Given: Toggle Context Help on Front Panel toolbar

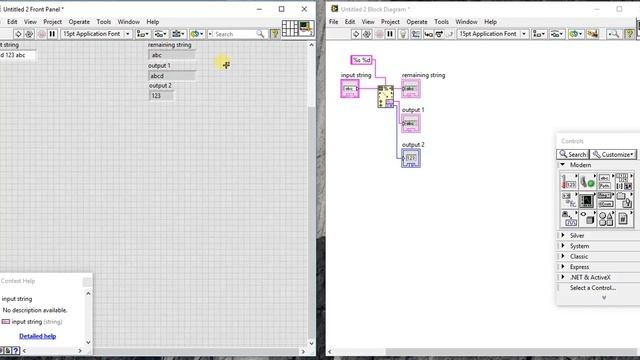Looking at the screenshot, I should pos(275,34).
